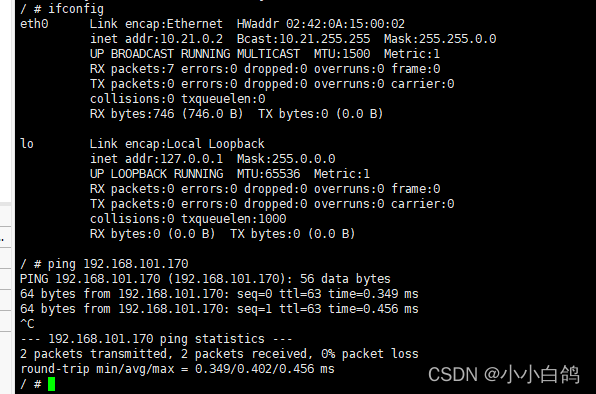Click the CSDN watermark text
The width and height of the screenshot is (596, 394).
click(504, 374)
